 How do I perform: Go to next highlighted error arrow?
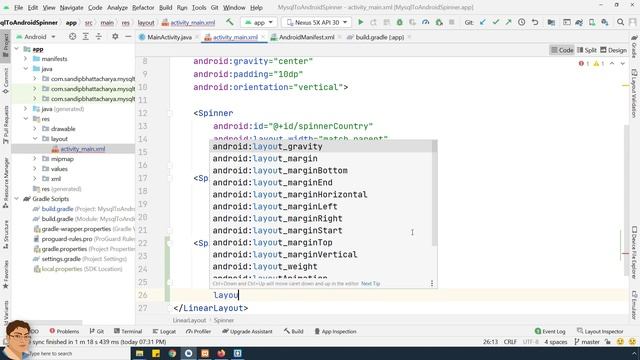(x=623, y=64)
